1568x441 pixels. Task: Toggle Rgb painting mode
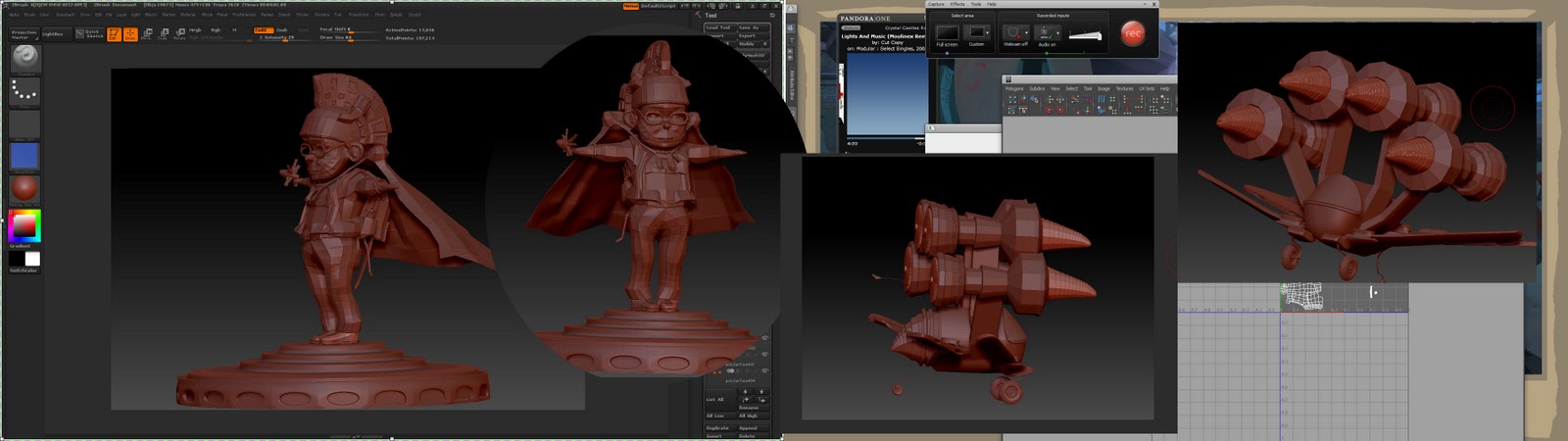coord(216,30)
